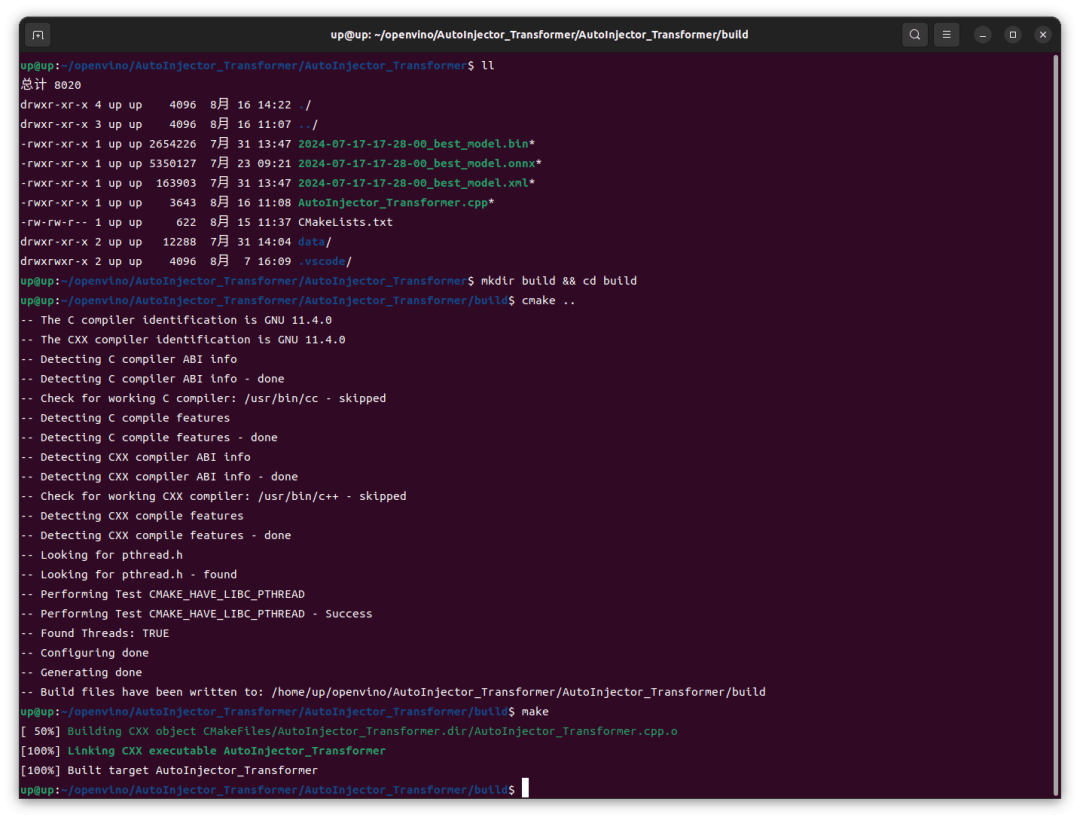Click the last prompt with the cursor
Viewport: 1080px width, 820px height.
coord(274,790)
